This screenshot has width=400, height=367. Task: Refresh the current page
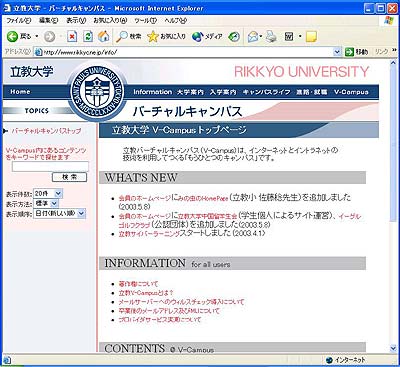88,36
